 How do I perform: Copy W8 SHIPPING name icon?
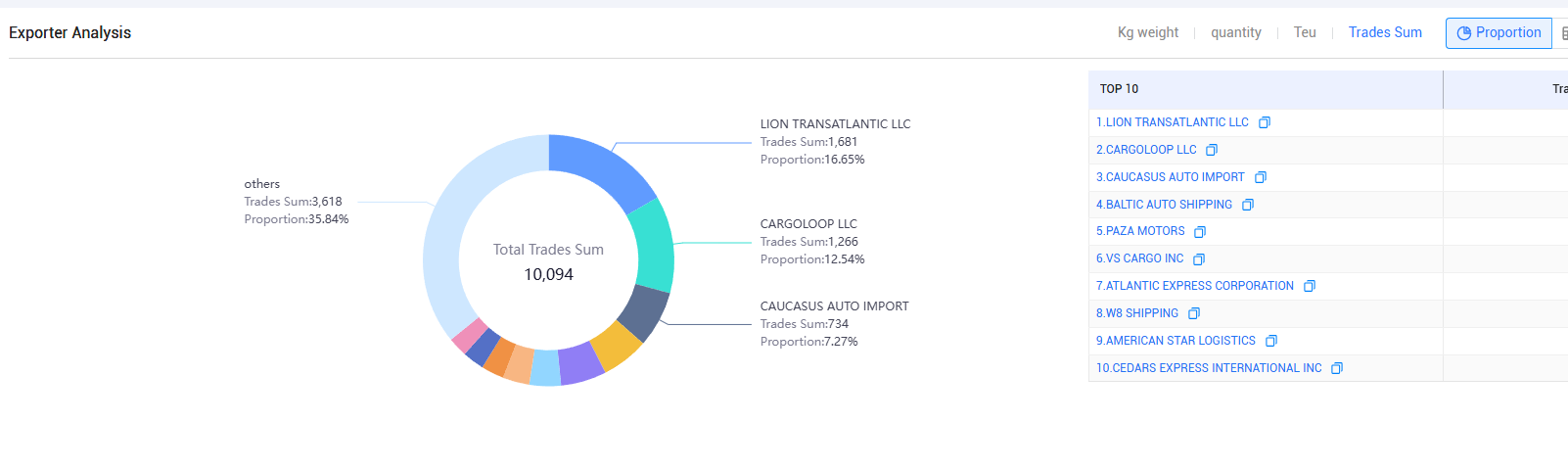[x=1194, y=313]
